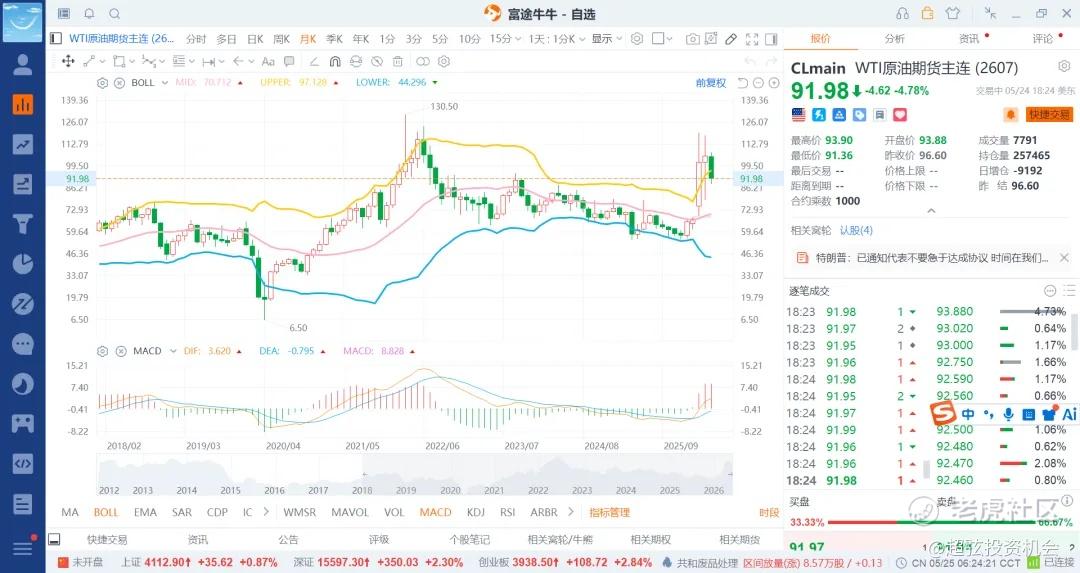Screen dimensions: 1080x573
Task: Click the trash icon to delete drawings
Action: click(397, 61)
